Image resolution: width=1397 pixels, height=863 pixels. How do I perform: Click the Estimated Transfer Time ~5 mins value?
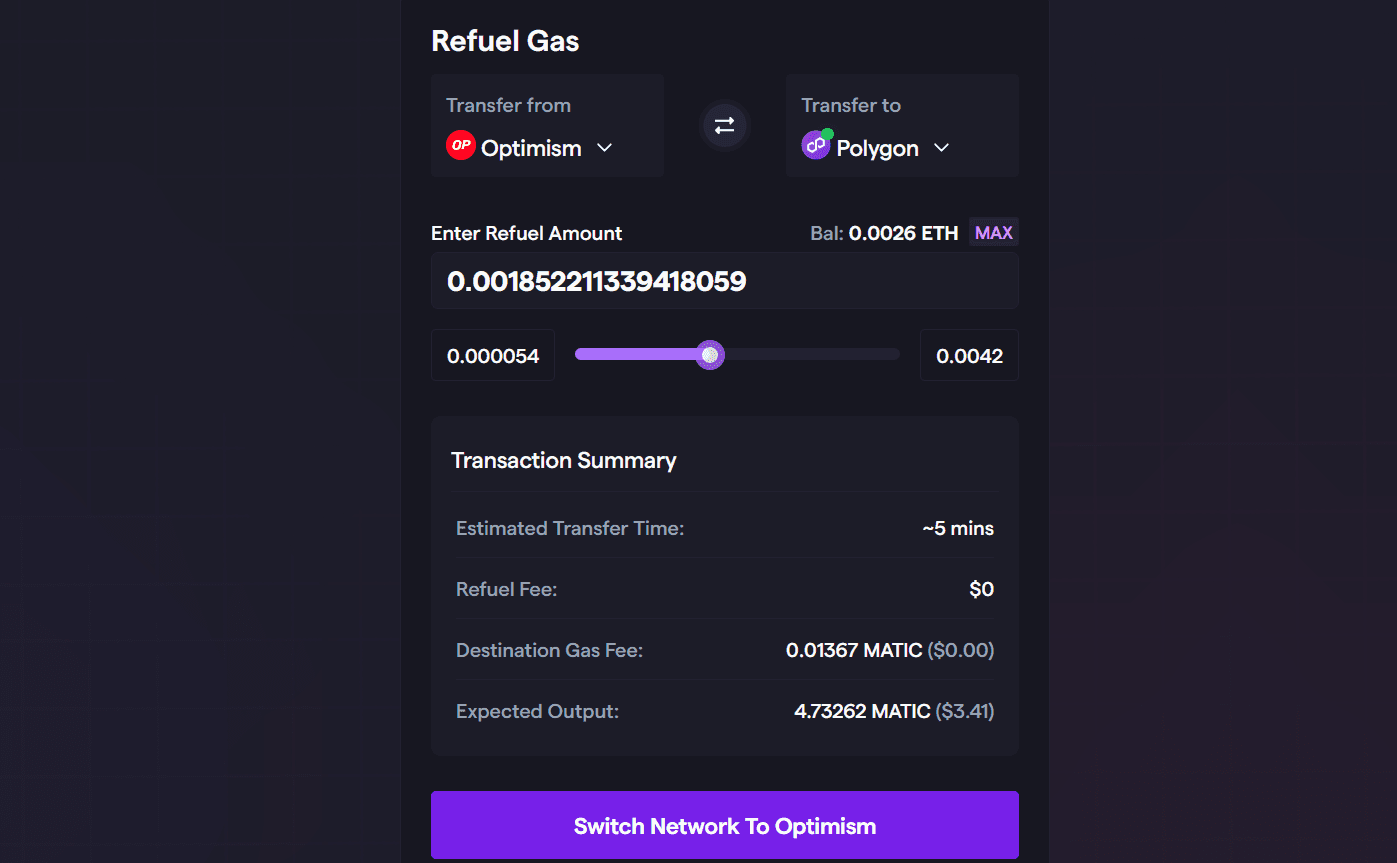(x=958, y=529)
